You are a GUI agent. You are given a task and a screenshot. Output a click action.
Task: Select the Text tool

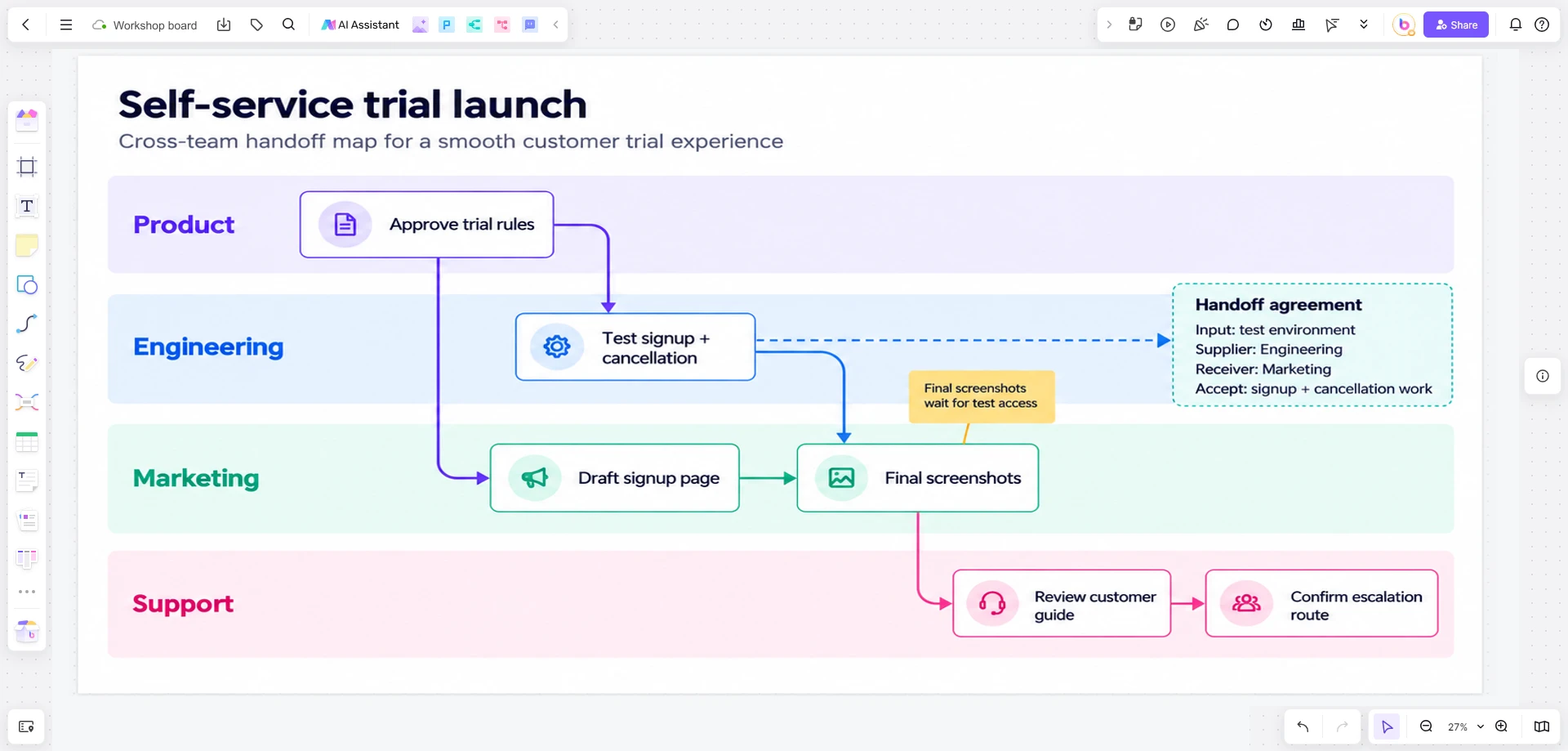coord(27,206)
